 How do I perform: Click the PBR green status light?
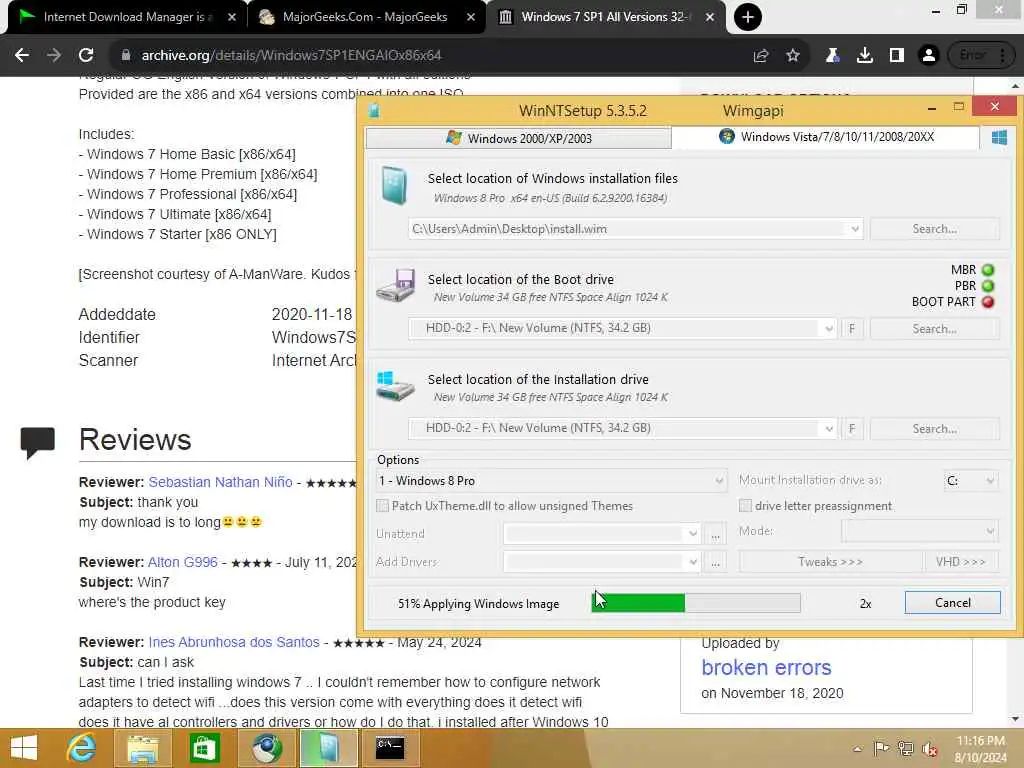point(988,285)
